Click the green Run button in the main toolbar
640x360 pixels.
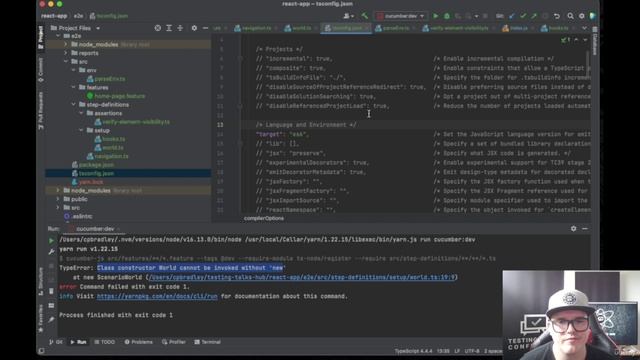click(436, 16)
